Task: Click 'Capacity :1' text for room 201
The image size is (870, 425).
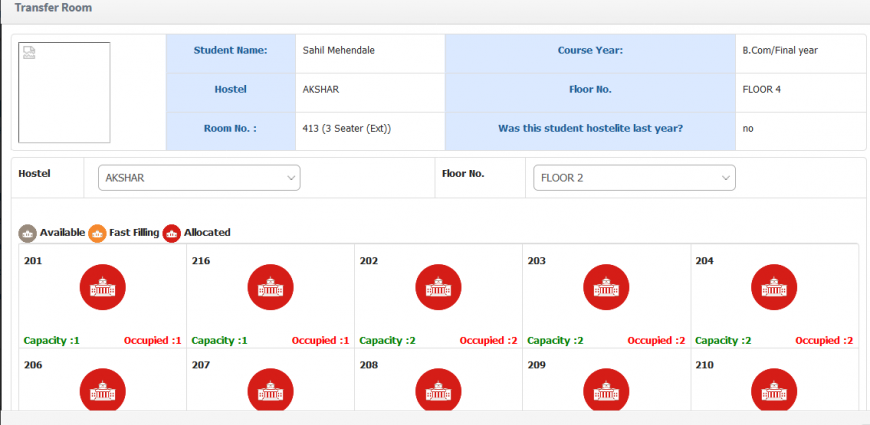Action: click(x=52, y=341)
